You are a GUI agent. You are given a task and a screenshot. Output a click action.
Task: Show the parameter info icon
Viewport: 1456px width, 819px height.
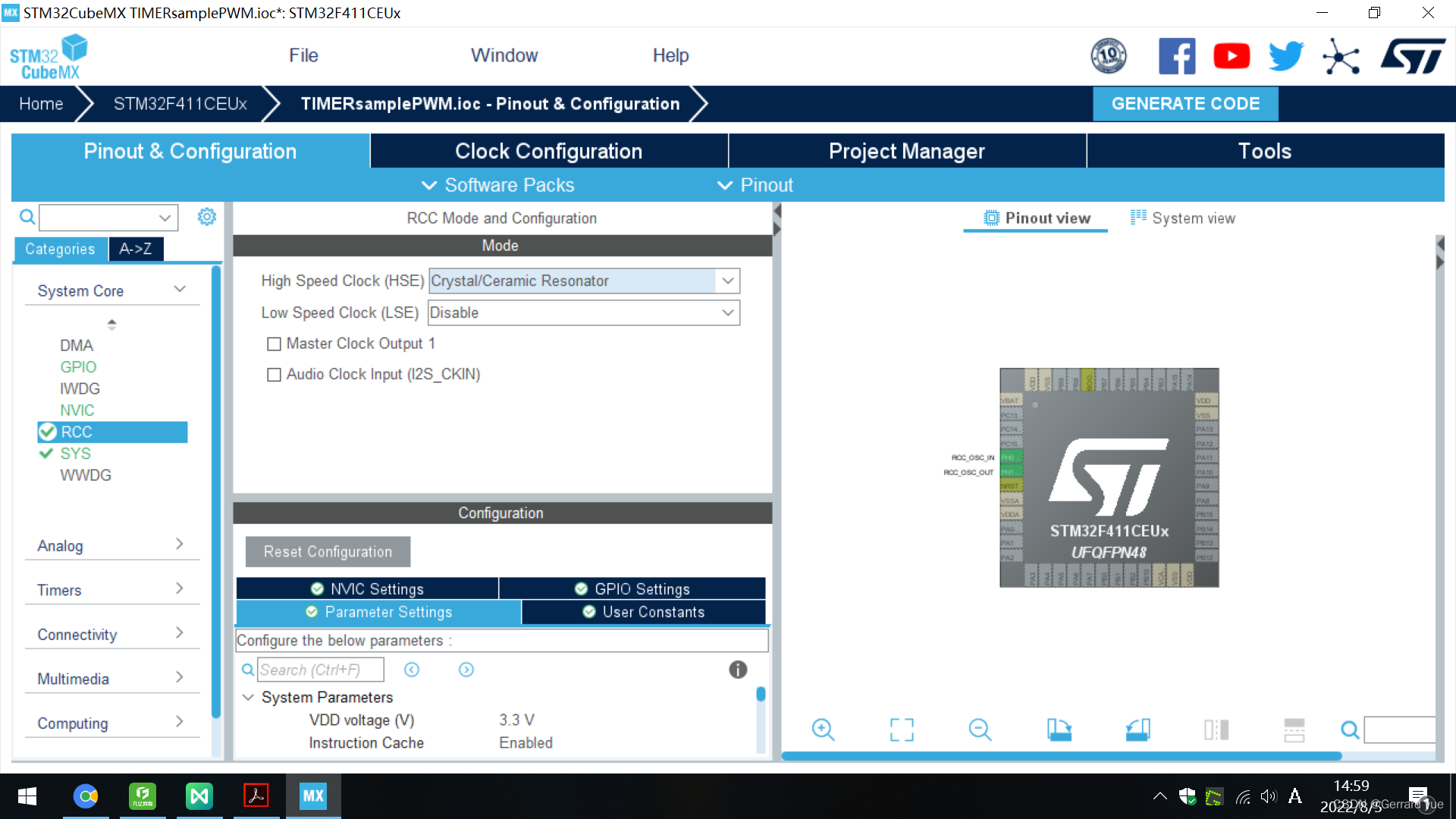coord(738,670)
